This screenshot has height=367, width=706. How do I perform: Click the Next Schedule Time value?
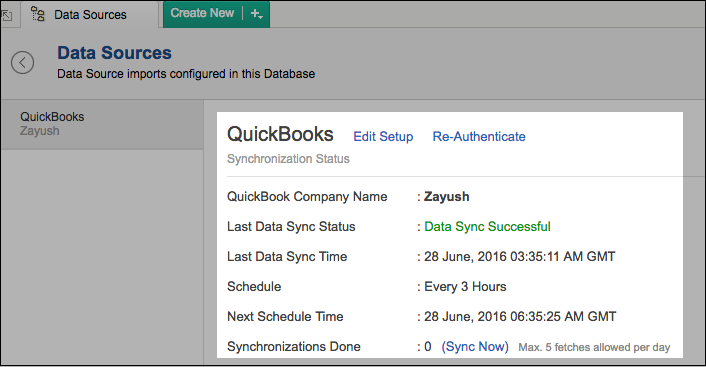[x=520, y=317]
